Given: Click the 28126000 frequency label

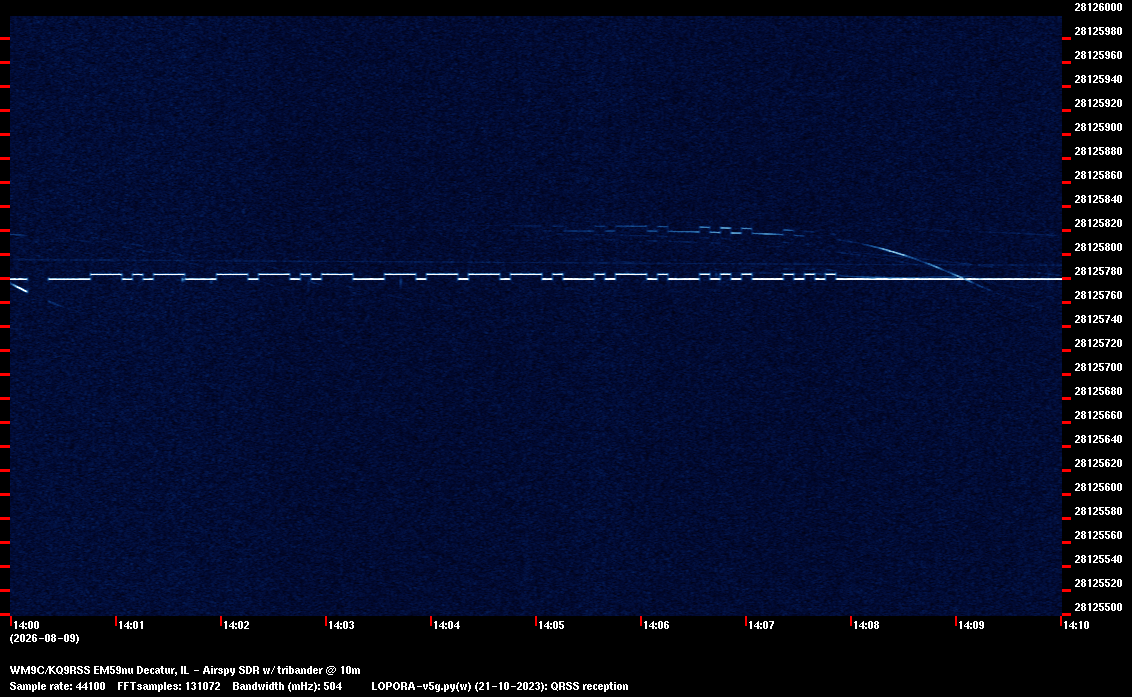Looking at the screenshot, I should (x=1098, y=7).
